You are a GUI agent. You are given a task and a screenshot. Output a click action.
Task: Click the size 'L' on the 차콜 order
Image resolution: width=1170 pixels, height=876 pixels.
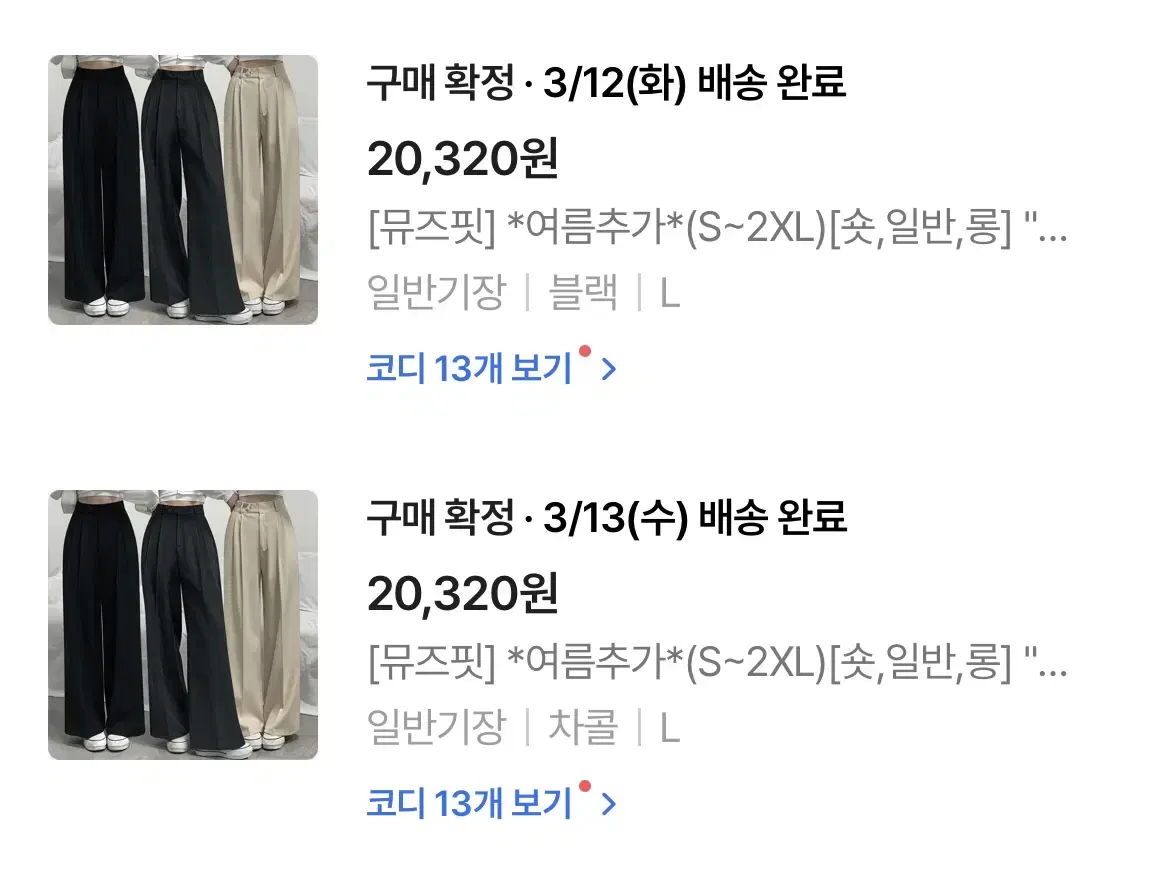click(670, 728)
